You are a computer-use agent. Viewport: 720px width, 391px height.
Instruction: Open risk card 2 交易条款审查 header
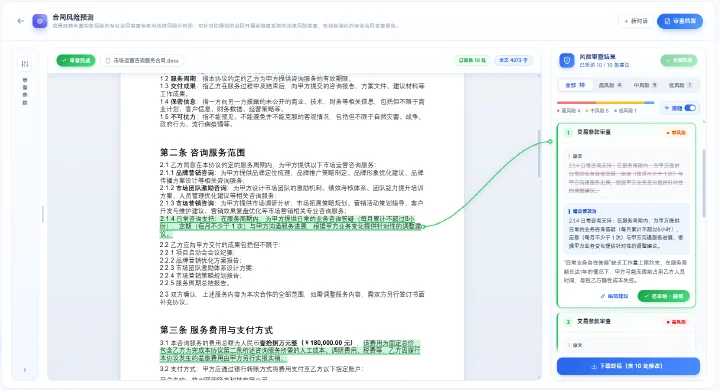click(626, 322)
